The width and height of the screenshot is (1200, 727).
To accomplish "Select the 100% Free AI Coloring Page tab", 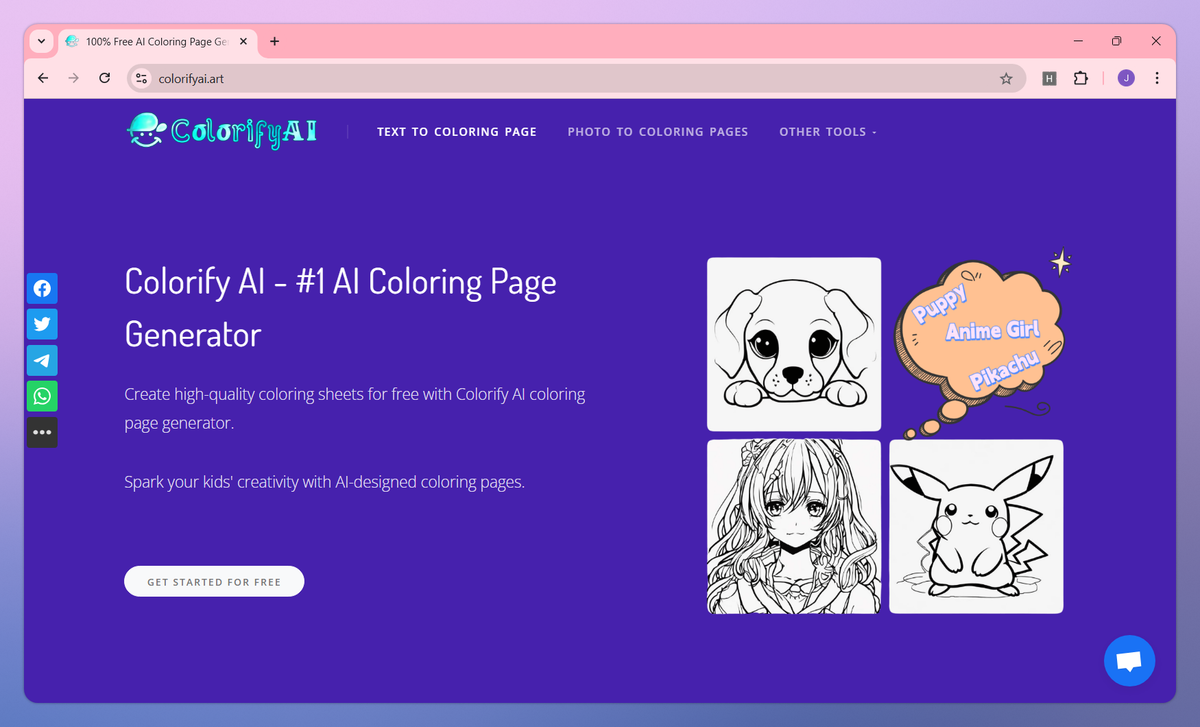I will click(x=155, y=41).
